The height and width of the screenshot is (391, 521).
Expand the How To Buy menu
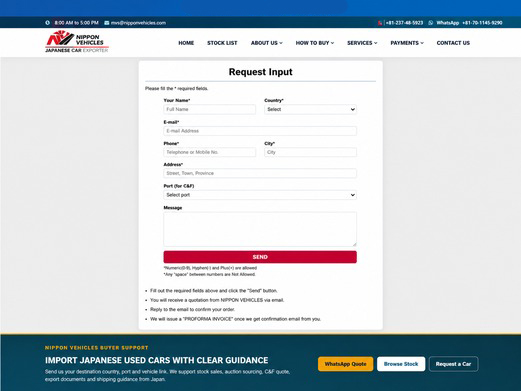tap(315, 43)
